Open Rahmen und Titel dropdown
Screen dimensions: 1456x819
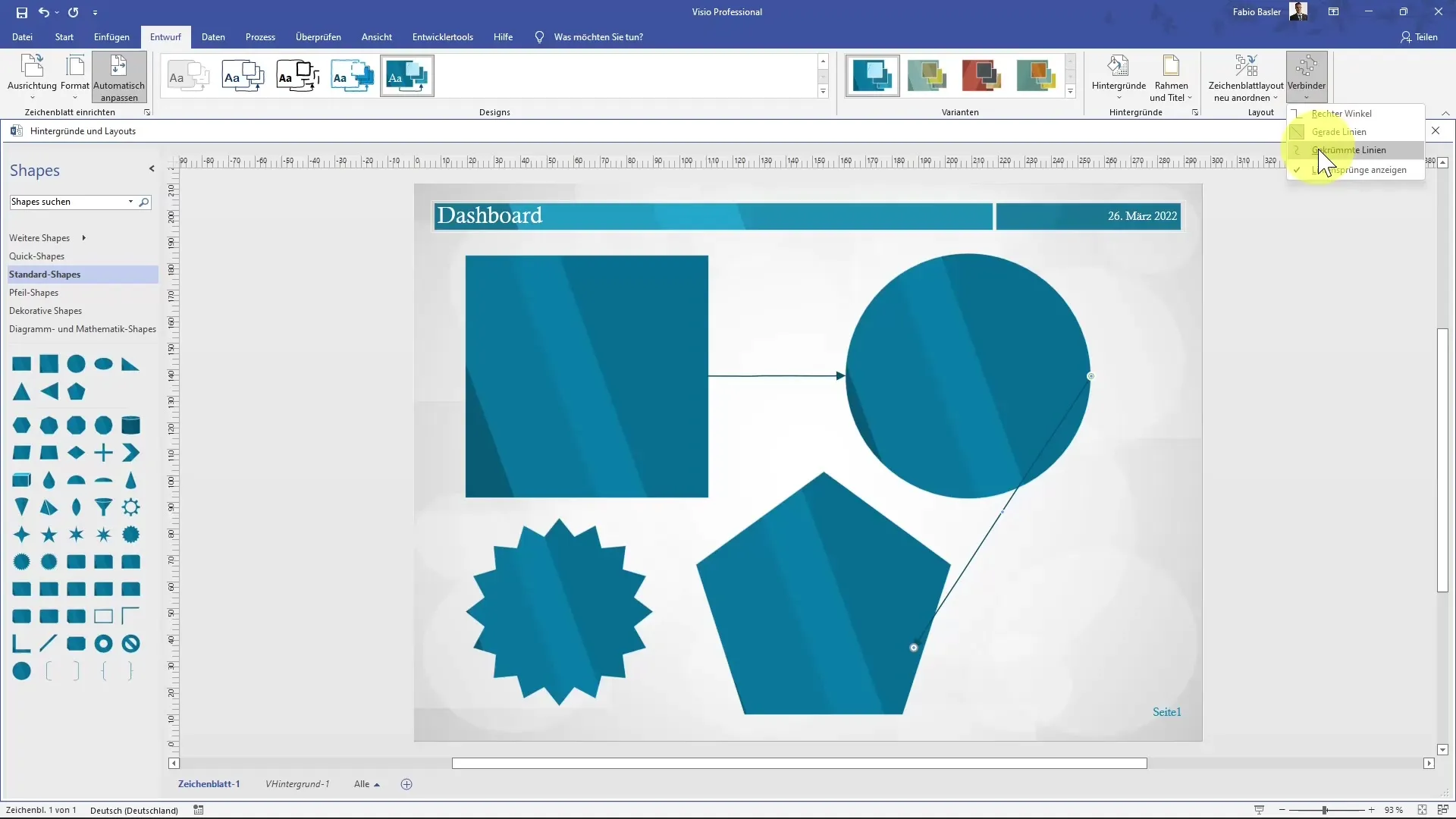pos(1171,77)
